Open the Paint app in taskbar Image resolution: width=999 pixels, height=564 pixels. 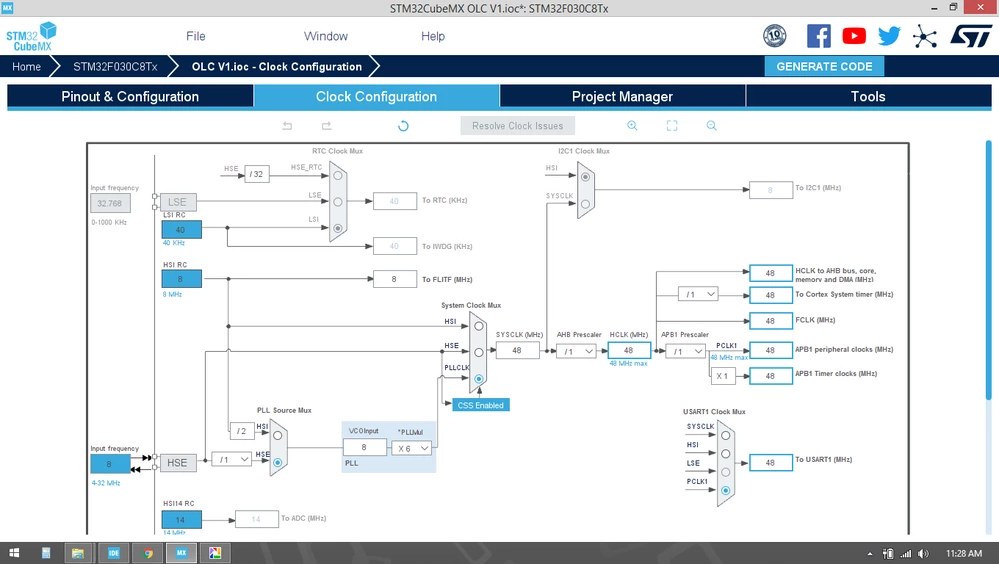(x=215, y=553)
